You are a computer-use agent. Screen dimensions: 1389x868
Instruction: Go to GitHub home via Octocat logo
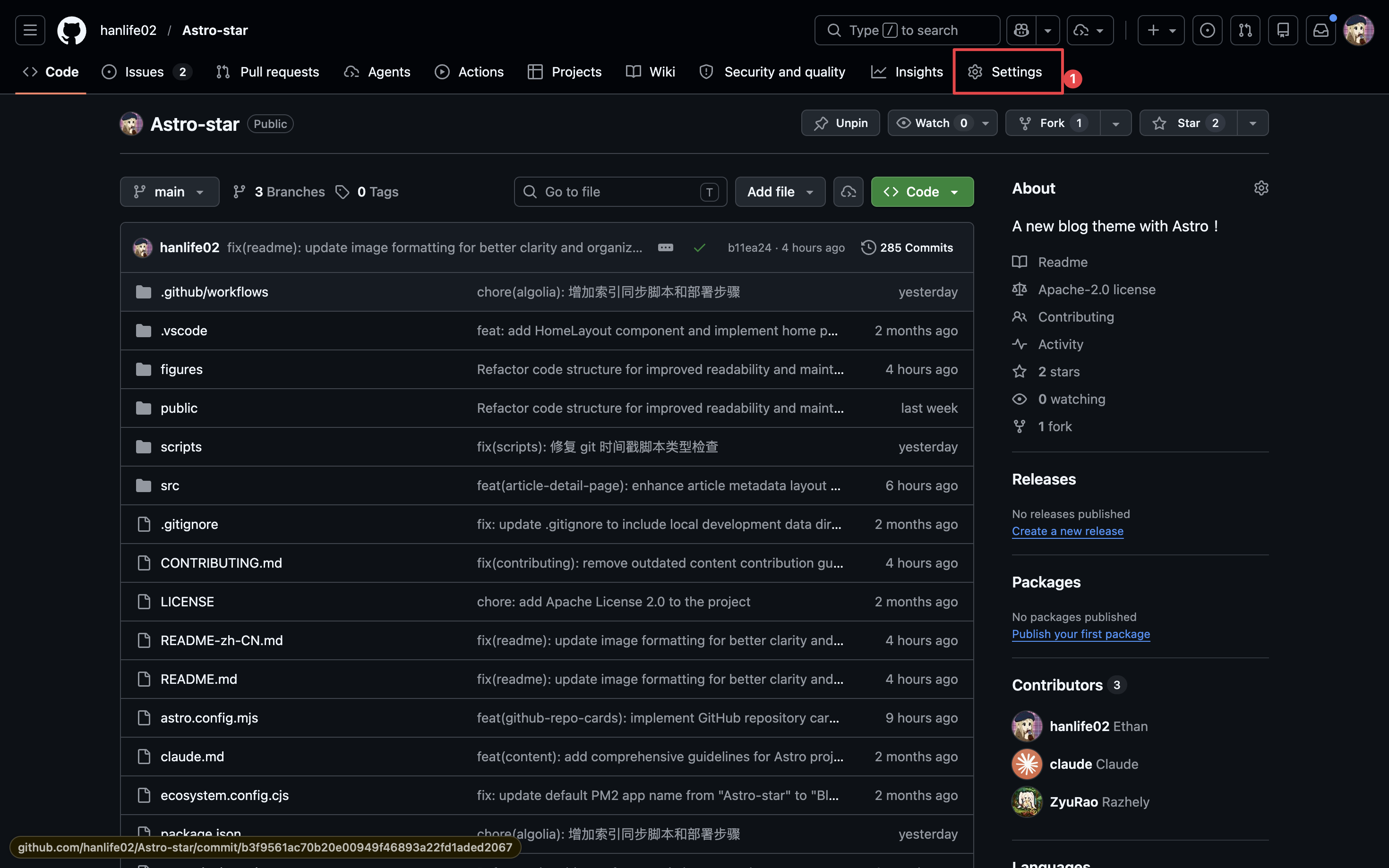click(72, 30)
